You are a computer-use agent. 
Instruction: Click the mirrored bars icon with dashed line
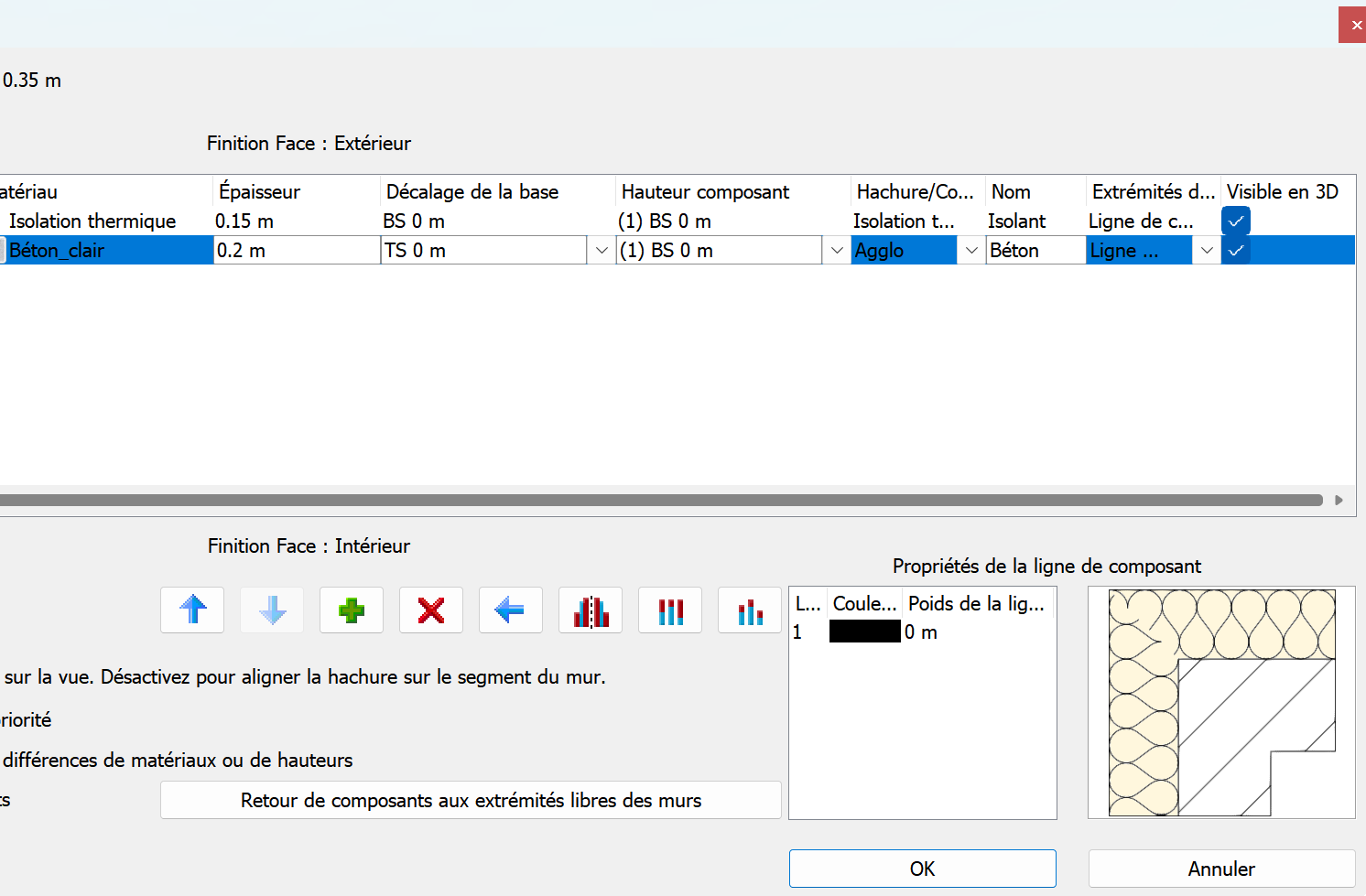point(591,610)
